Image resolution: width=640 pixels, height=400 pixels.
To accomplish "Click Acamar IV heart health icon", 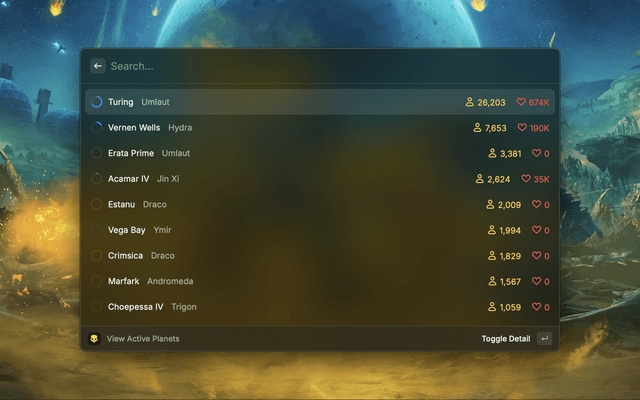I will (x=526, y=179).
